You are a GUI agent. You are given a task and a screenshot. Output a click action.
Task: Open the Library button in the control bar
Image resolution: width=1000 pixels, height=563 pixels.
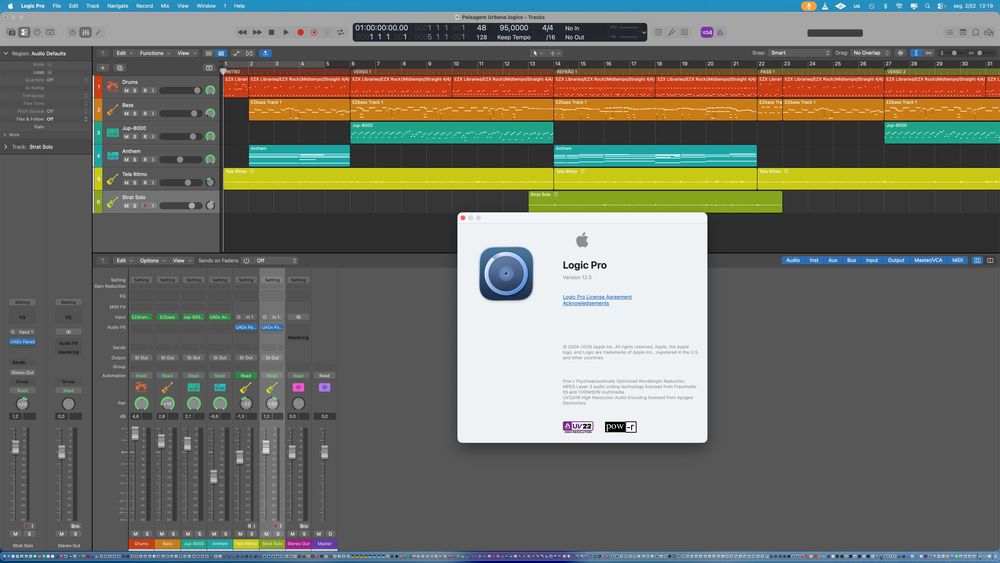(11, 33)
